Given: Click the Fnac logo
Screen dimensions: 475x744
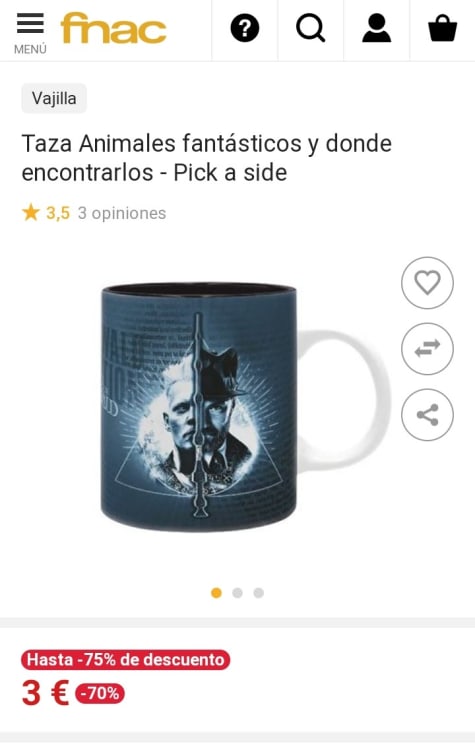Looking at the screenshot, I should point(113,28).
